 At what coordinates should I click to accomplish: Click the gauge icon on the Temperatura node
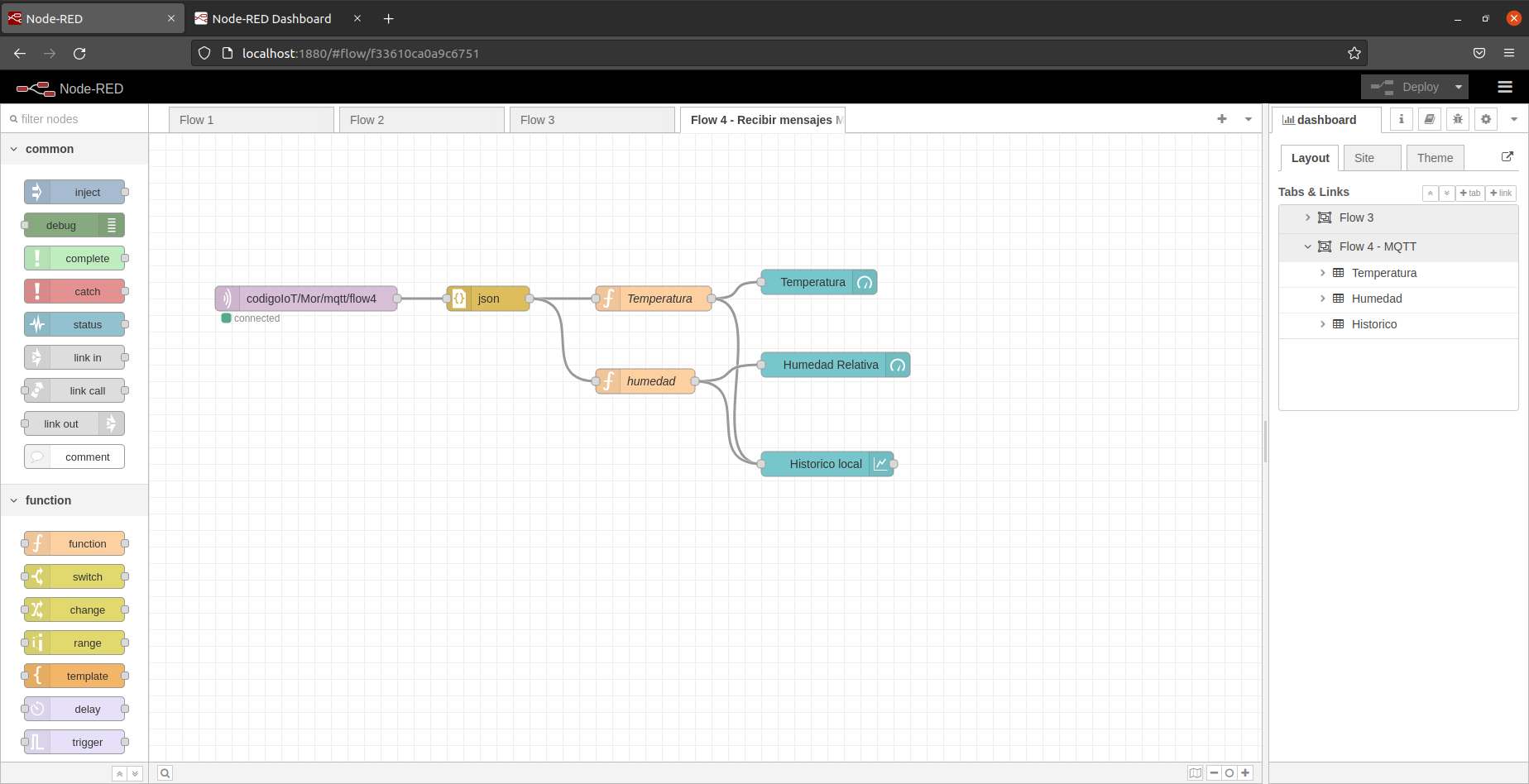865,282
